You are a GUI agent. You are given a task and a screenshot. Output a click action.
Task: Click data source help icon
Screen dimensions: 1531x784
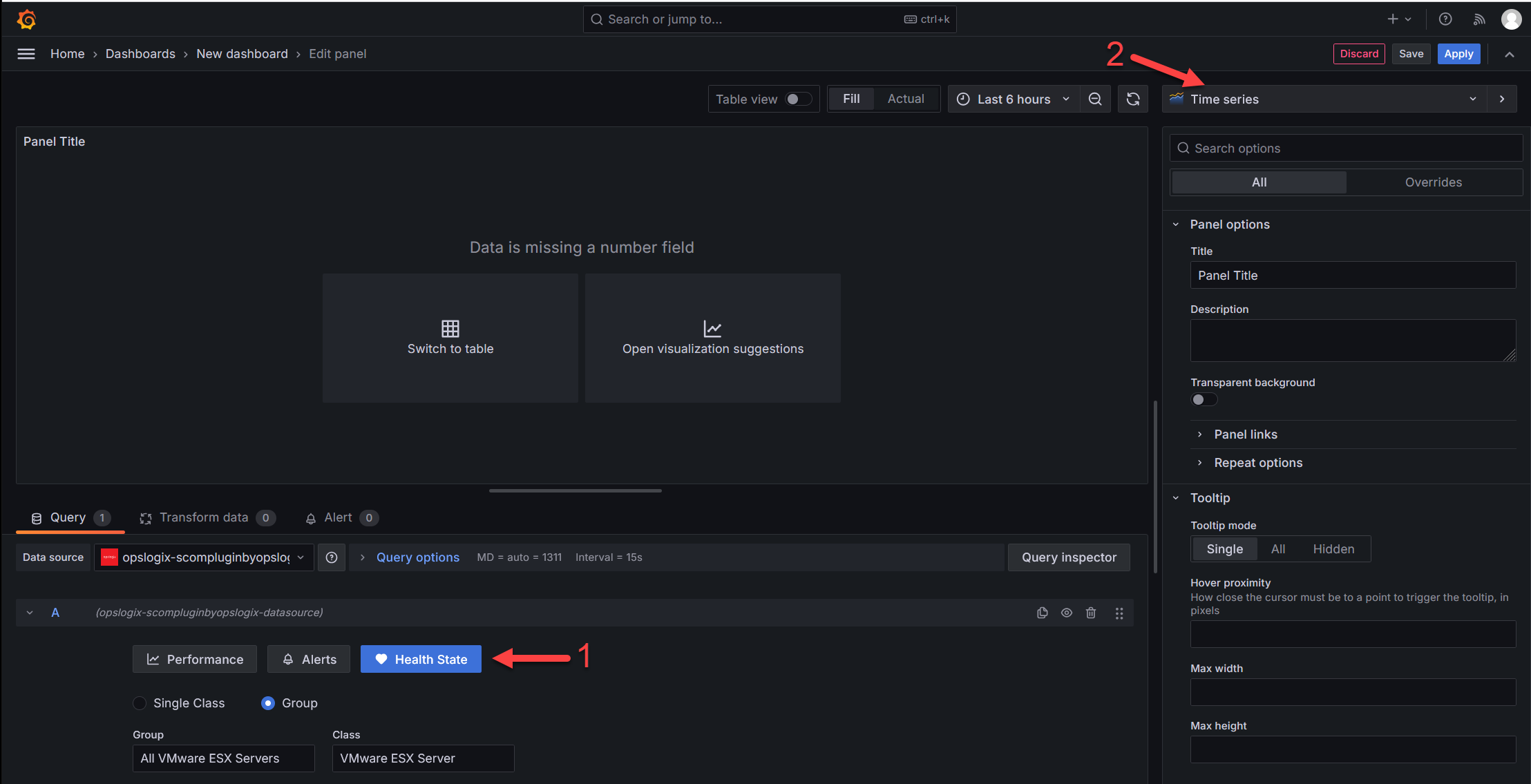332,557
